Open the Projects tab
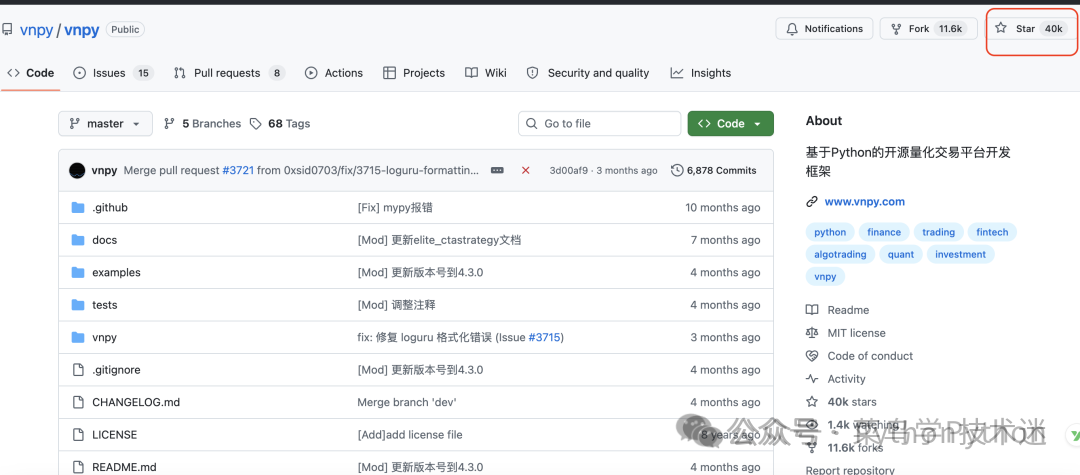Screen dimensions: 1080x475 [x=414, y=73]
